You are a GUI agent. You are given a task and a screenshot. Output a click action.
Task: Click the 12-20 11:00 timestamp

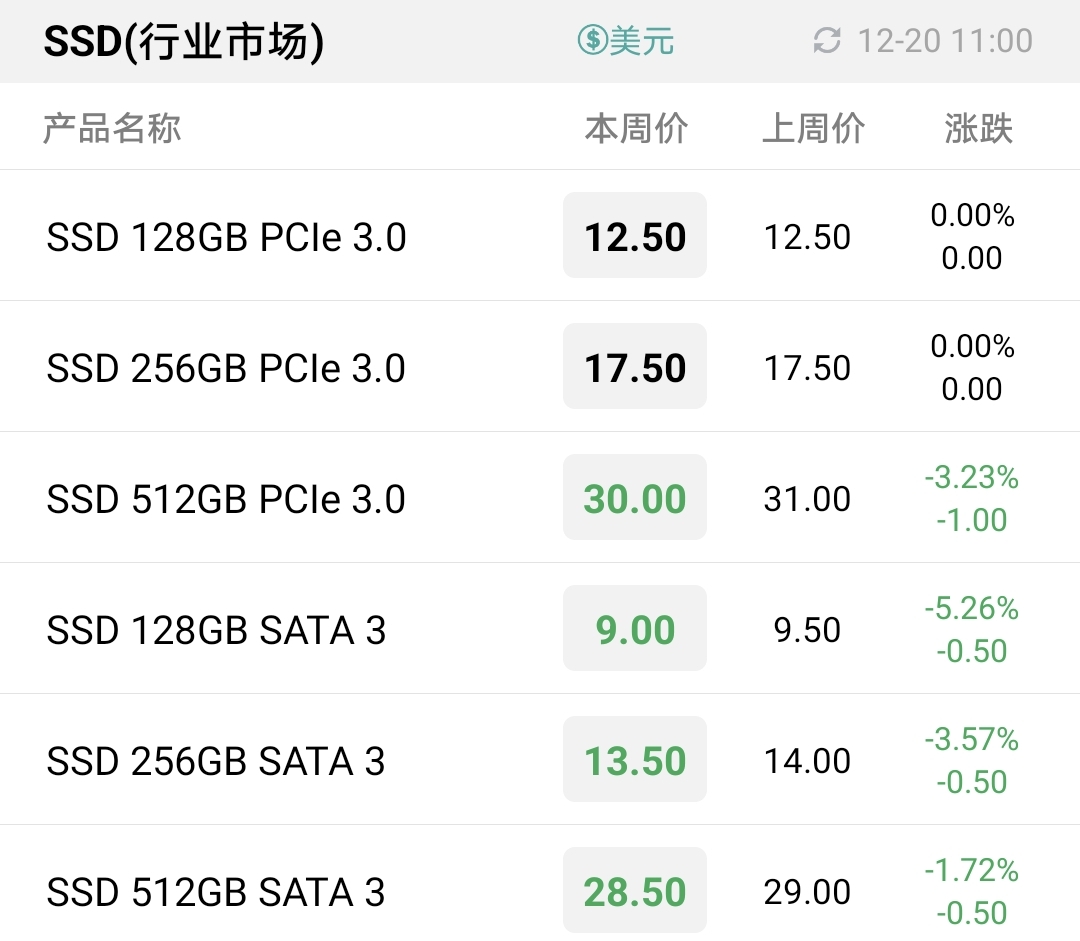tap(945, 41)
